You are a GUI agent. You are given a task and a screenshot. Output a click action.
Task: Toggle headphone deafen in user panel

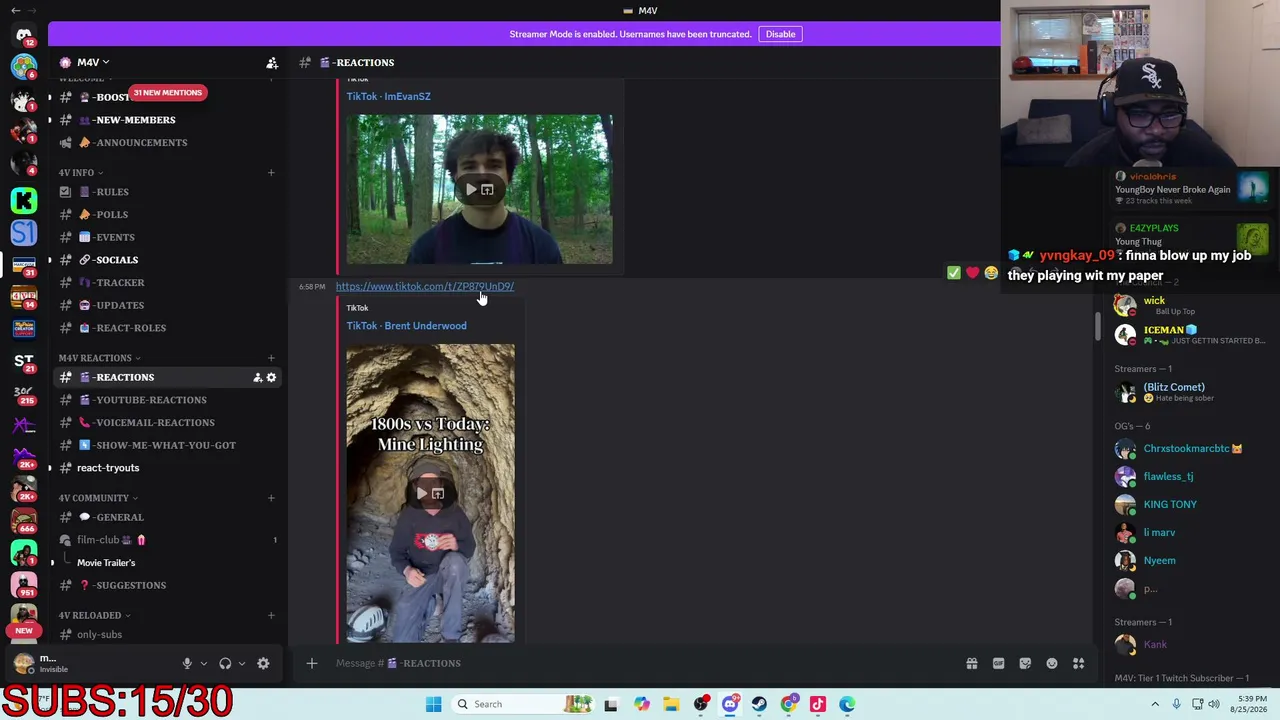point(225,663)
